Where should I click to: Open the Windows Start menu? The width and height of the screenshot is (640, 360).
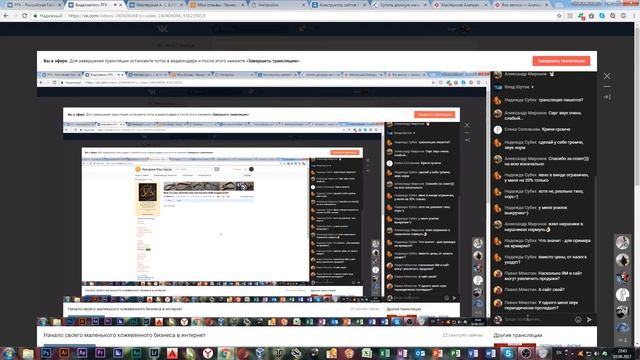(x=9, y=353)
